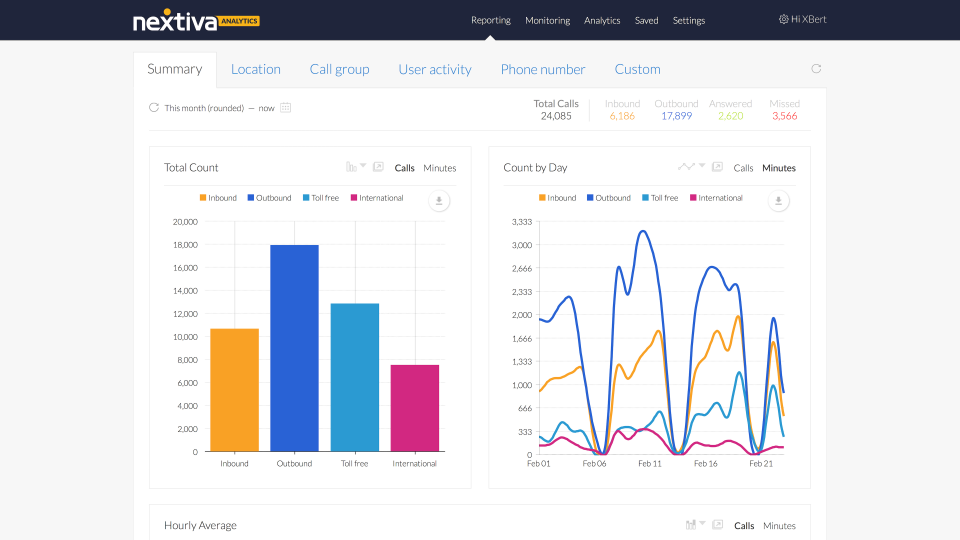Click the Nextiva Analytics logo
This screenshot has width=960, height=540.
click(195, 20)
